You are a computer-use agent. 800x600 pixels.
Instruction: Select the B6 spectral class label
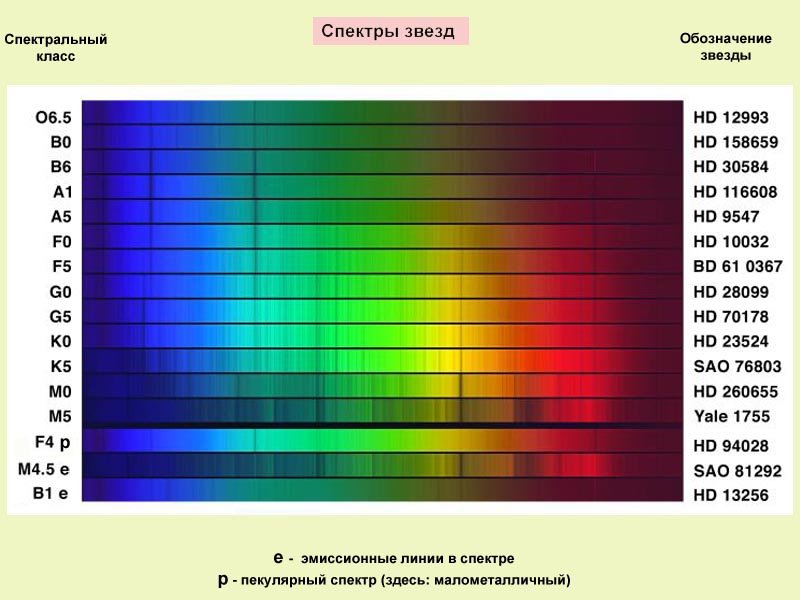pos(61,167)
